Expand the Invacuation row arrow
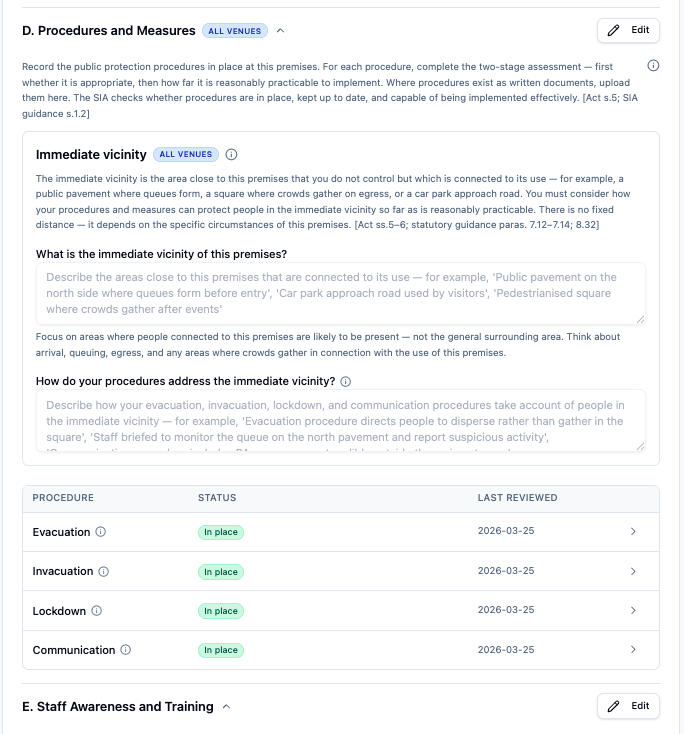Viewport: 684px width, 734px height. [633, 571]
